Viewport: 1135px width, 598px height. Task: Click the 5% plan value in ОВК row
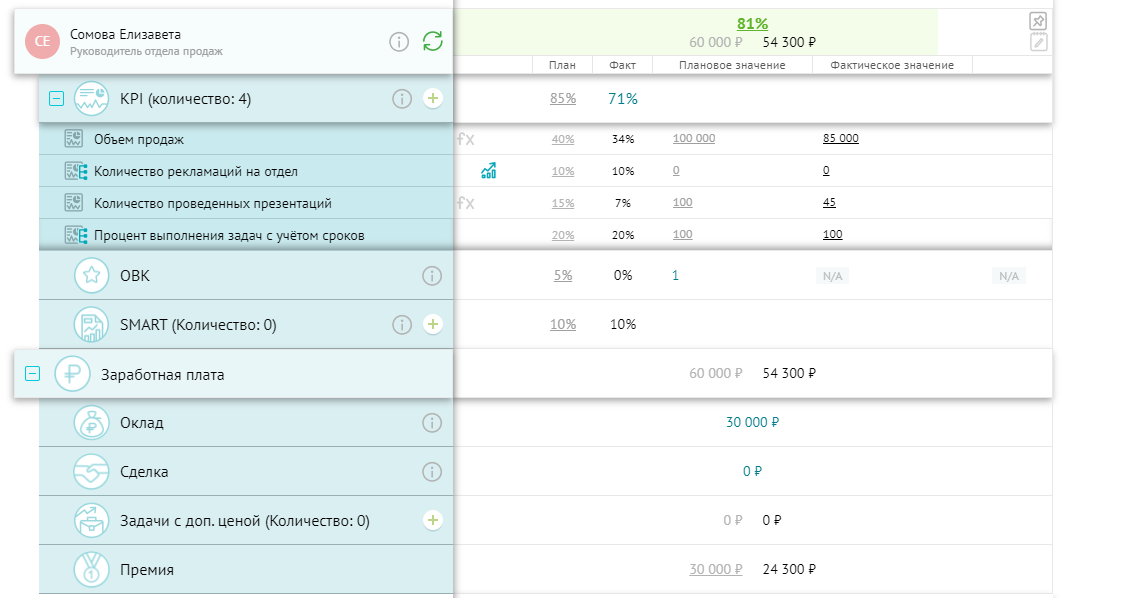(563, 276)
